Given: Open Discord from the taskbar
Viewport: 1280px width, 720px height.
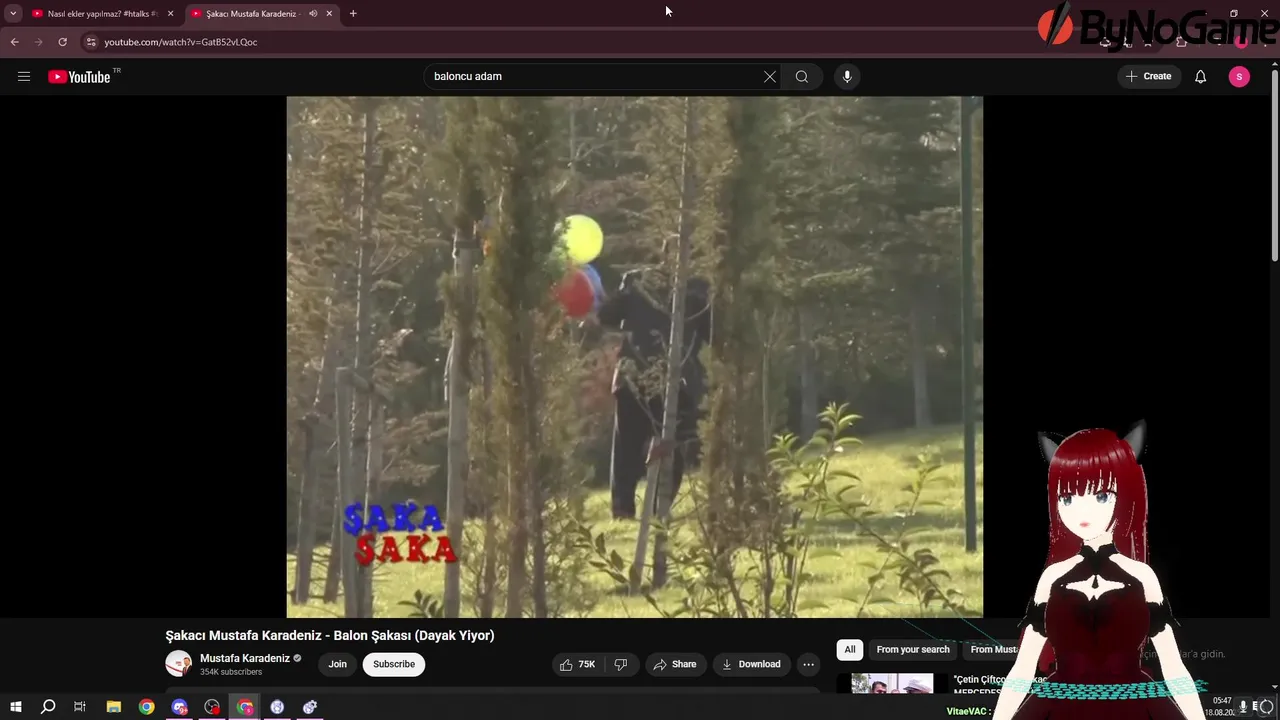Looking at the screenshot, I should 179,707.
